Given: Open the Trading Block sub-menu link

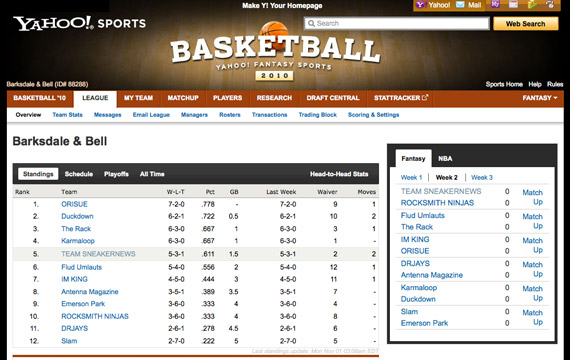Looking at the screenshot, I should (318, 115).
